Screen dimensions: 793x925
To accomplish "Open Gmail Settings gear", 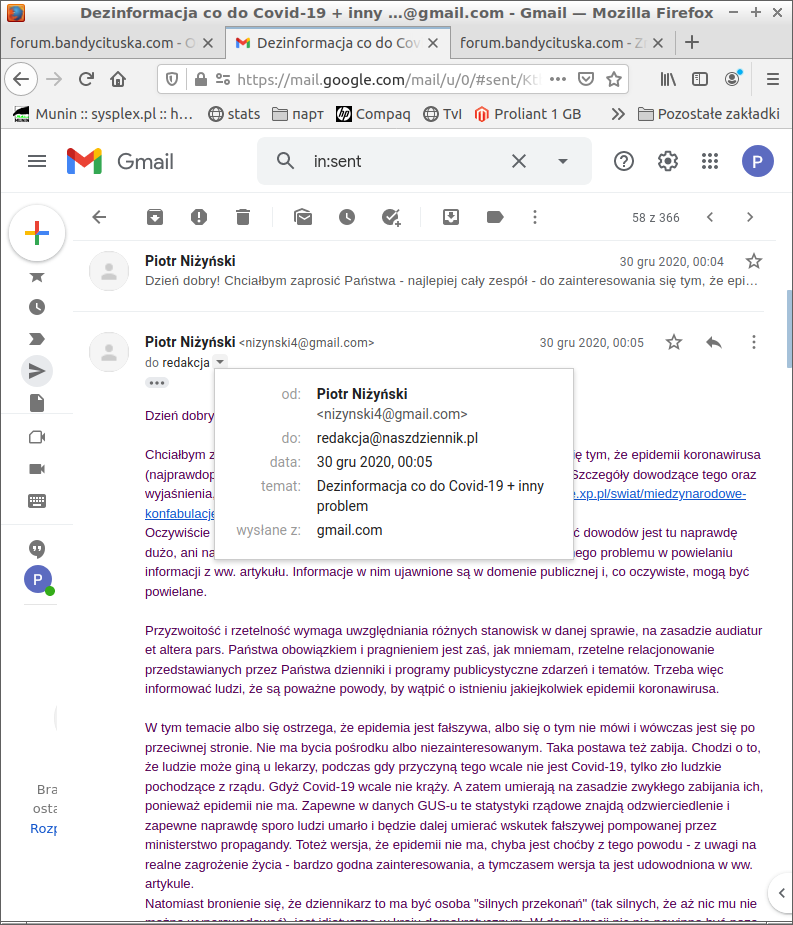I will [667, 161].
